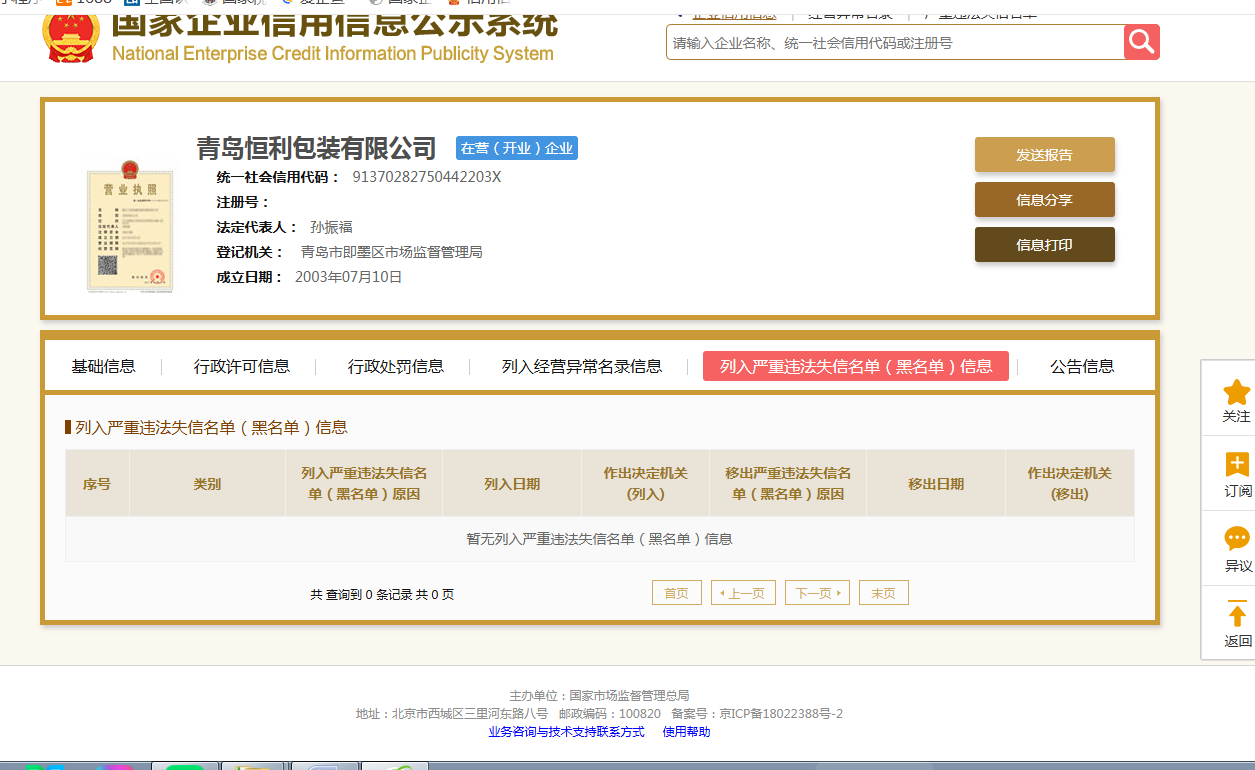Viewport: 1255px width, 770px height.
Task: Click the star 关注 follow icon
Action: (1236, 393)
